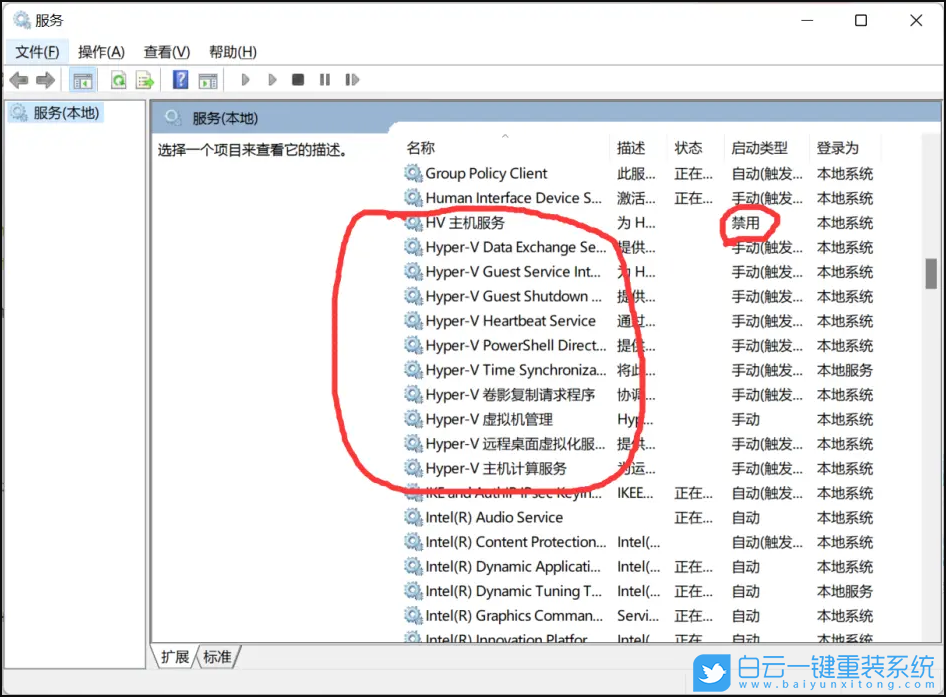946x697 pixels.
Task: Click the pause service icon
Action: tap(324, 80)
